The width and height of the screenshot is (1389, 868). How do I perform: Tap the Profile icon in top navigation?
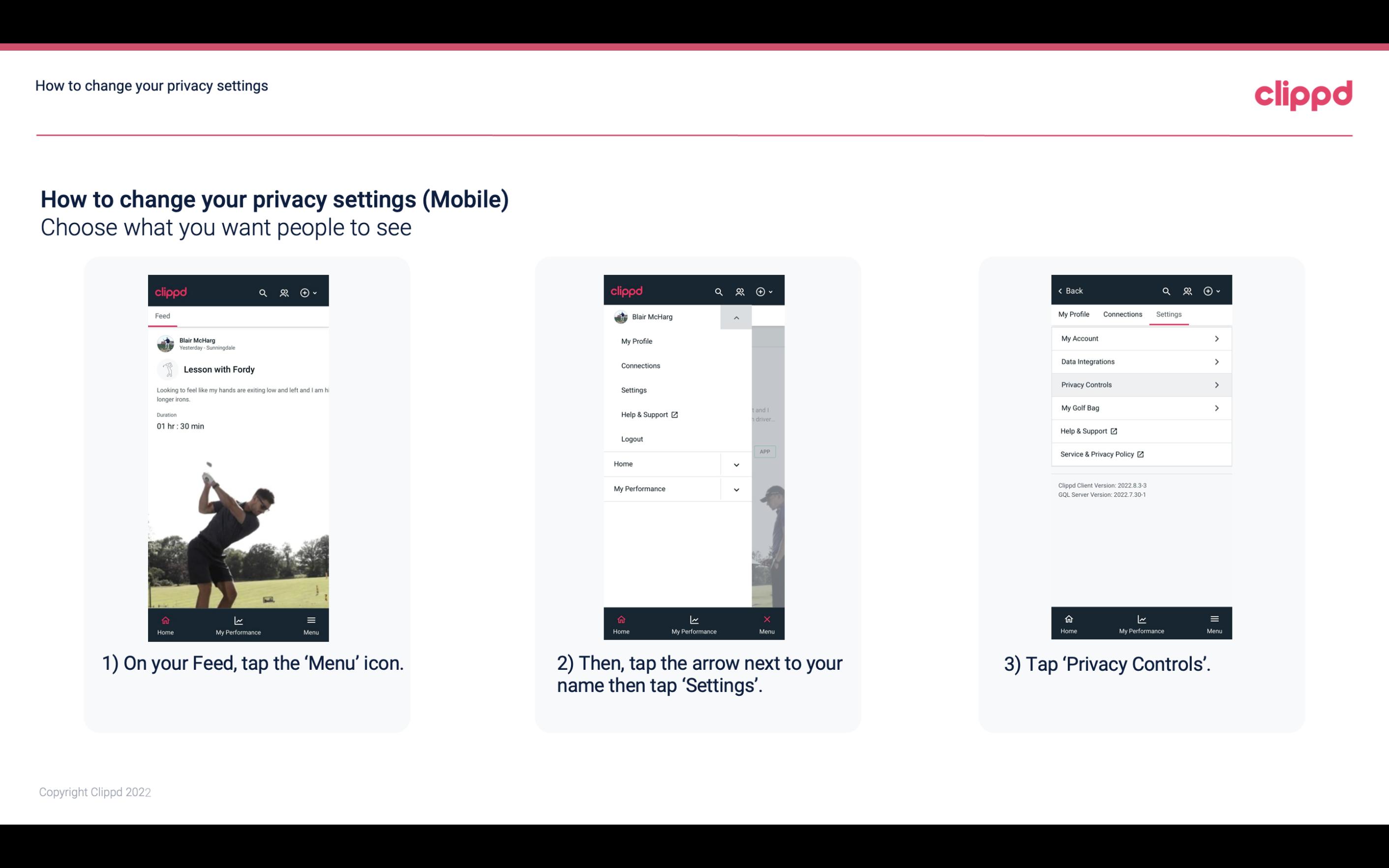click(284, 291)
